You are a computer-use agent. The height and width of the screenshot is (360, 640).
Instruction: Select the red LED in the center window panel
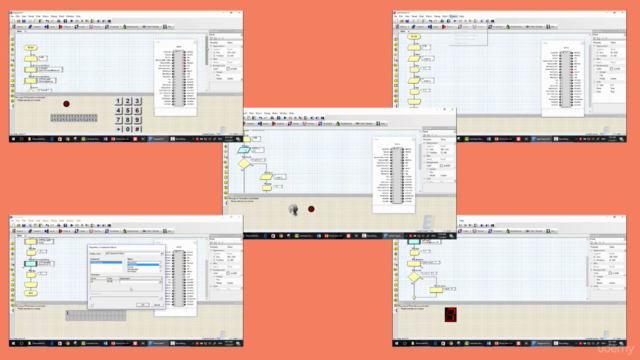(x=311, y=209)
